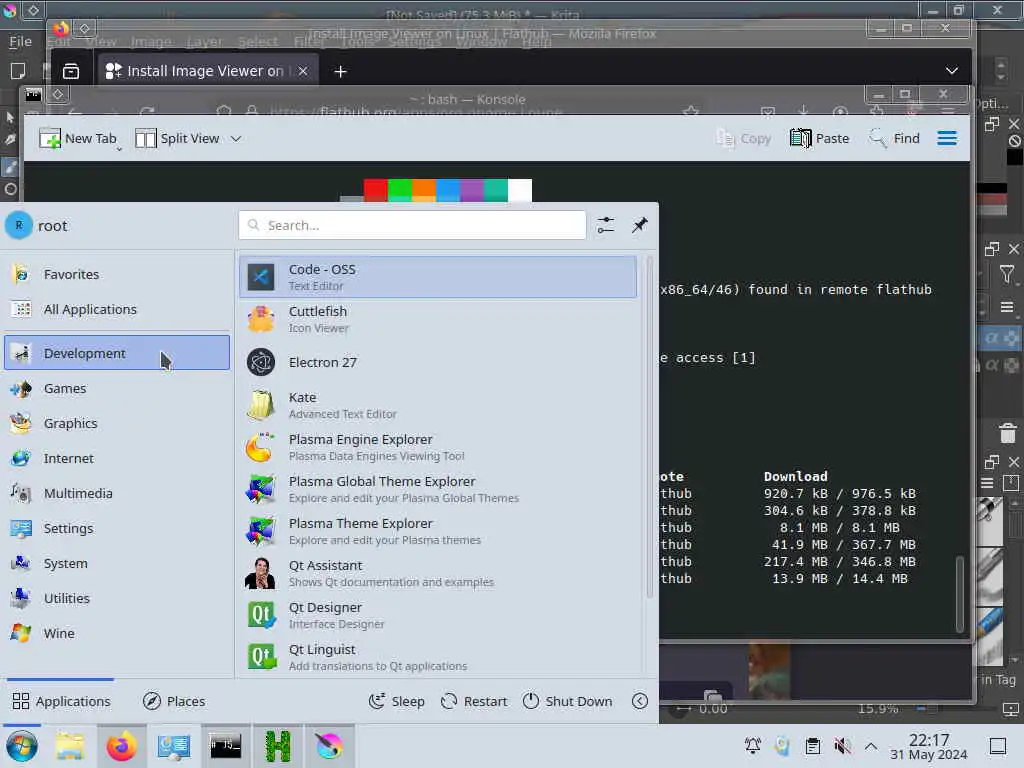Select Development category

pyautogui.click(x=117, y=353)
